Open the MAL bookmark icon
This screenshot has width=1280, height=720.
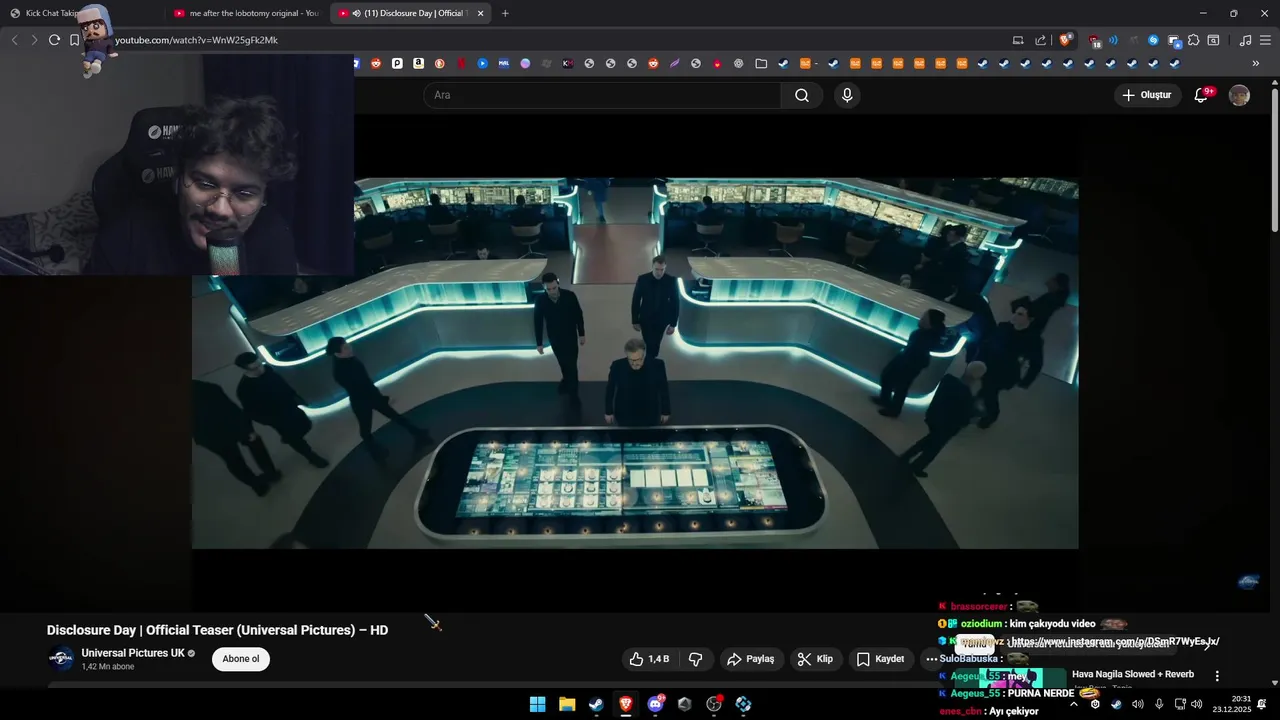pyautogui.click(x=503, y=63)
